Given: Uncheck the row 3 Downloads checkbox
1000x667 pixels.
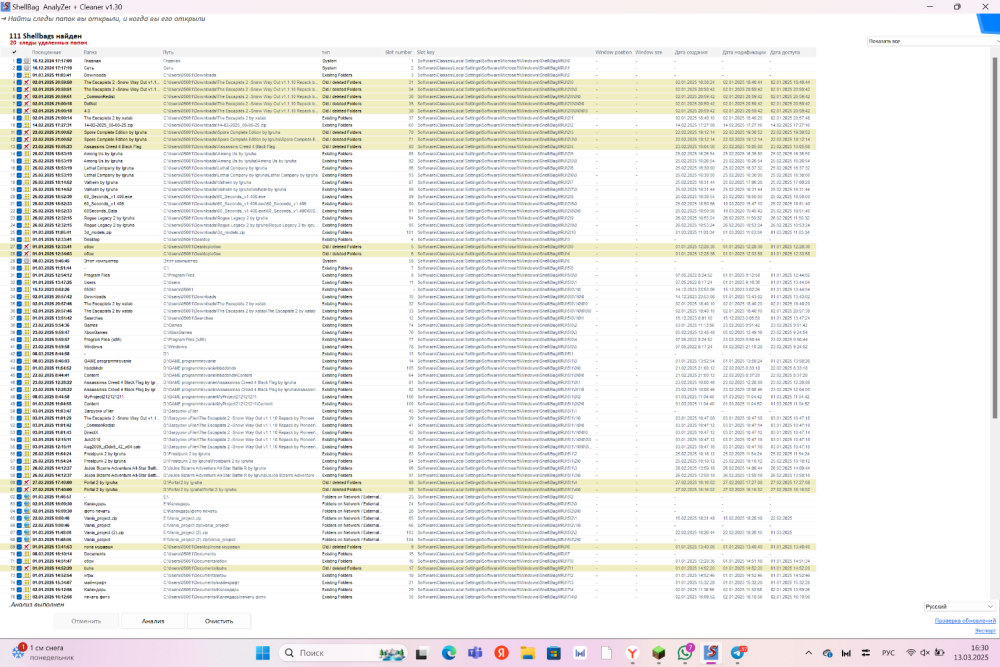Looking at the screenshot, I should (x=19, y=75).
